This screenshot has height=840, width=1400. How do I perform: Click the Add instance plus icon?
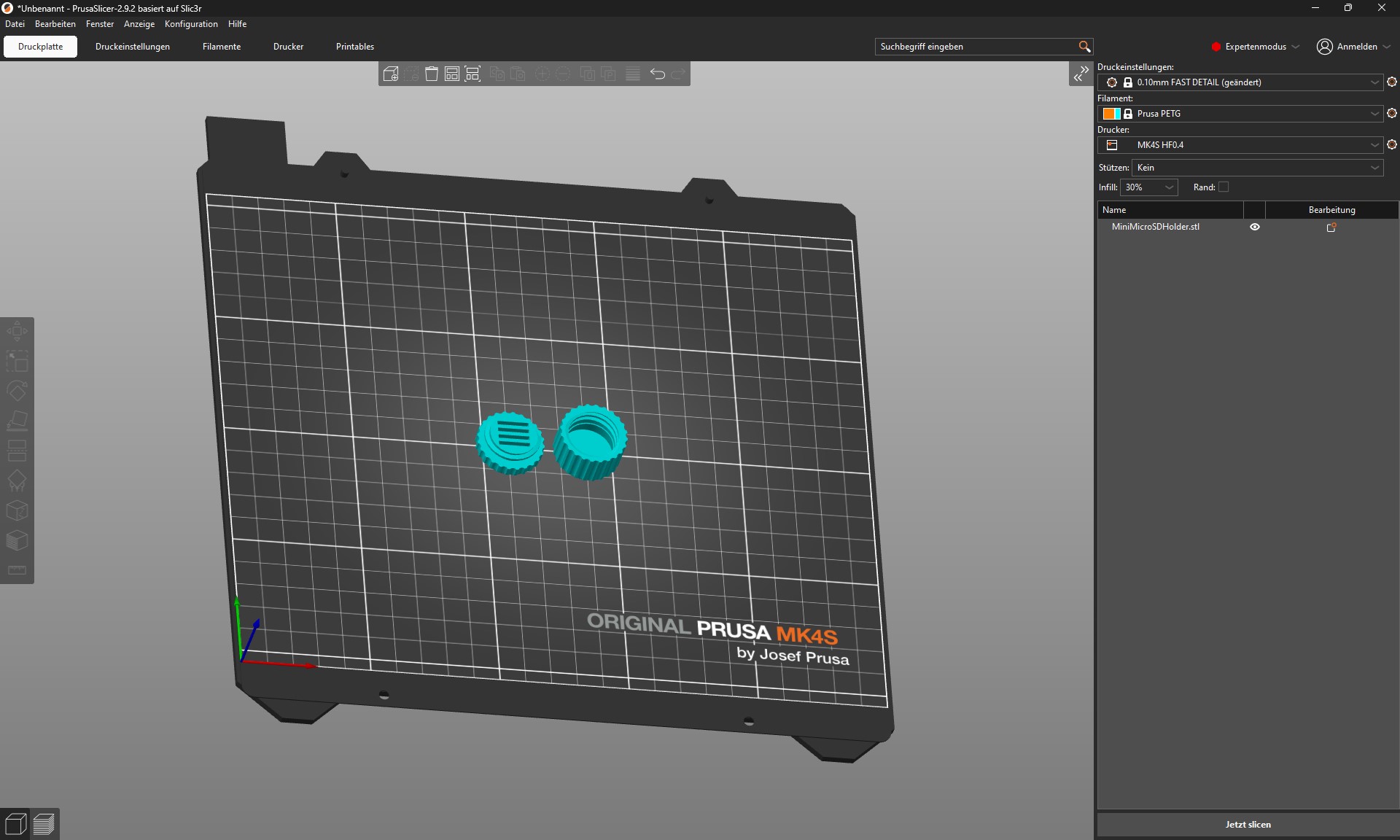click(542, 74)
